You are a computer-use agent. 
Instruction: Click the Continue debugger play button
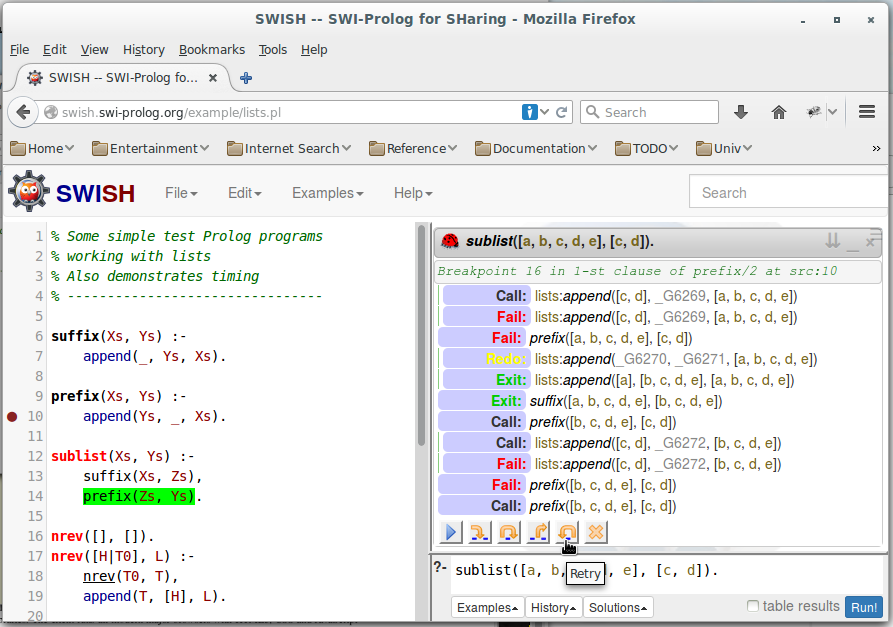pos(450,533)
